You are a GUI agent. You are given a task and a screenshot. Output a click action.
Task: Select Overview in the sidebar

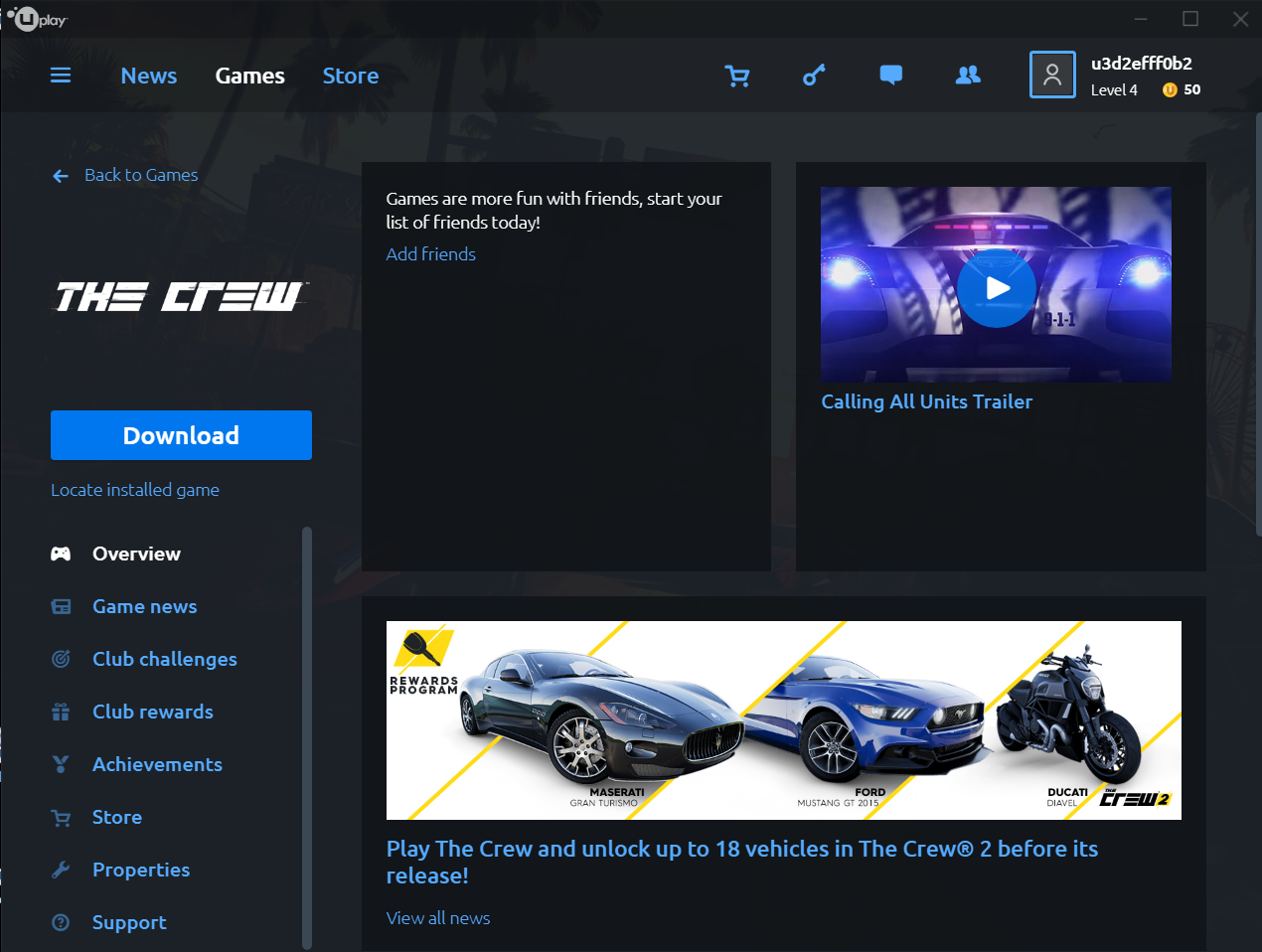136,554
